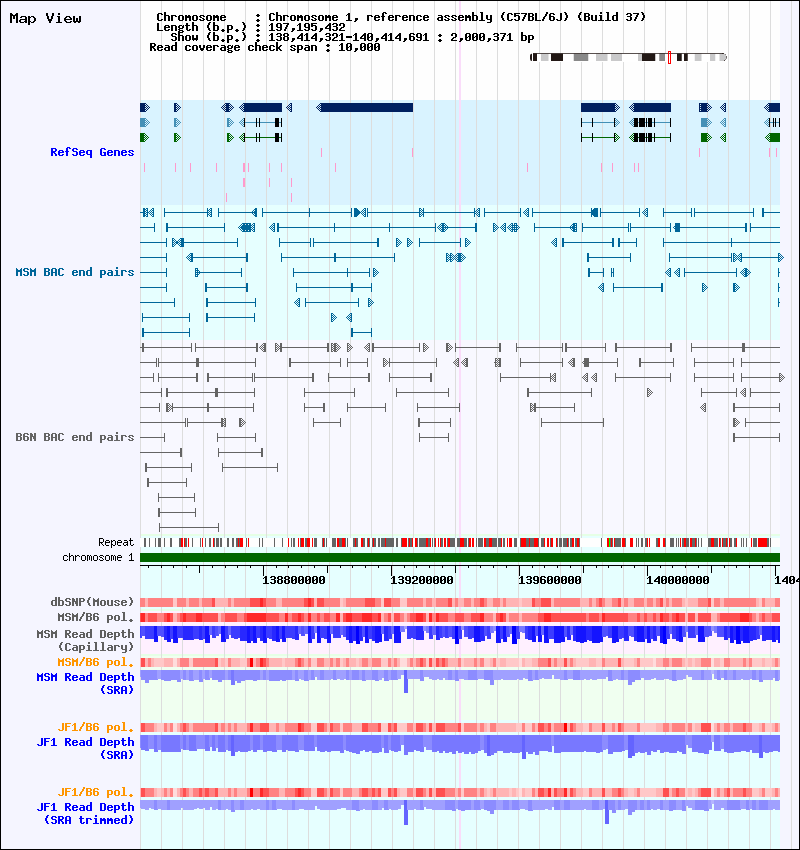Click the 138800000 axis coordinate
Image resolution: width=800 pixels, height=850 pixels.
tap(294, 580)
